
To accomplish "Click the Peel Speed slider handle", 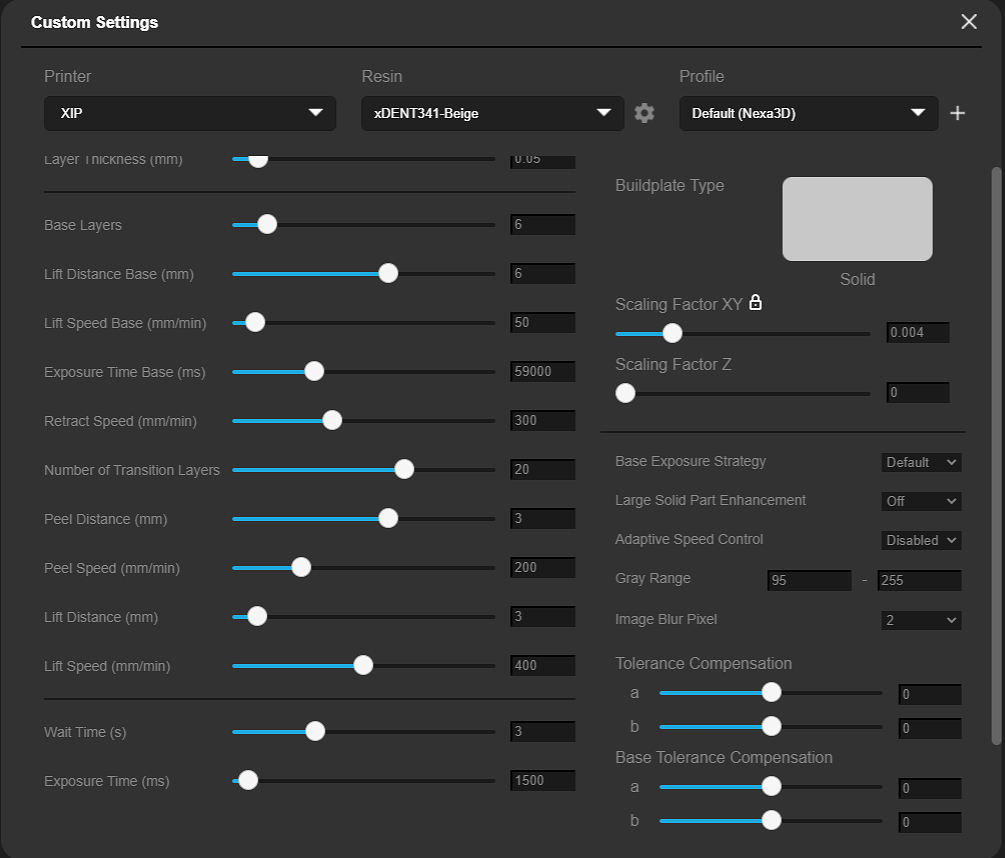I will 301,567.
